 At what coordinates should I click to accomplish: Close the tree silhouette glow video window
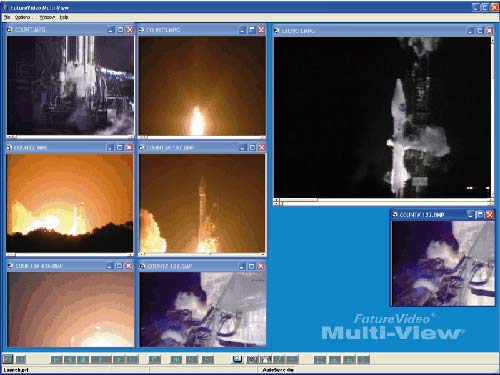pos(129,147)
